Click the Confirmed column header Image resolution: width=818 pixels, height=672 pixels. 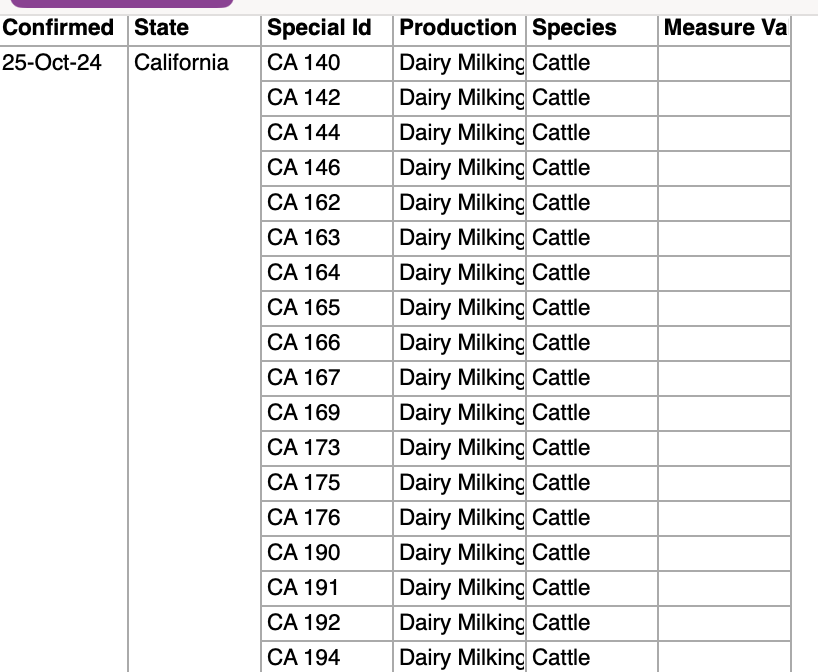(64, 28)
